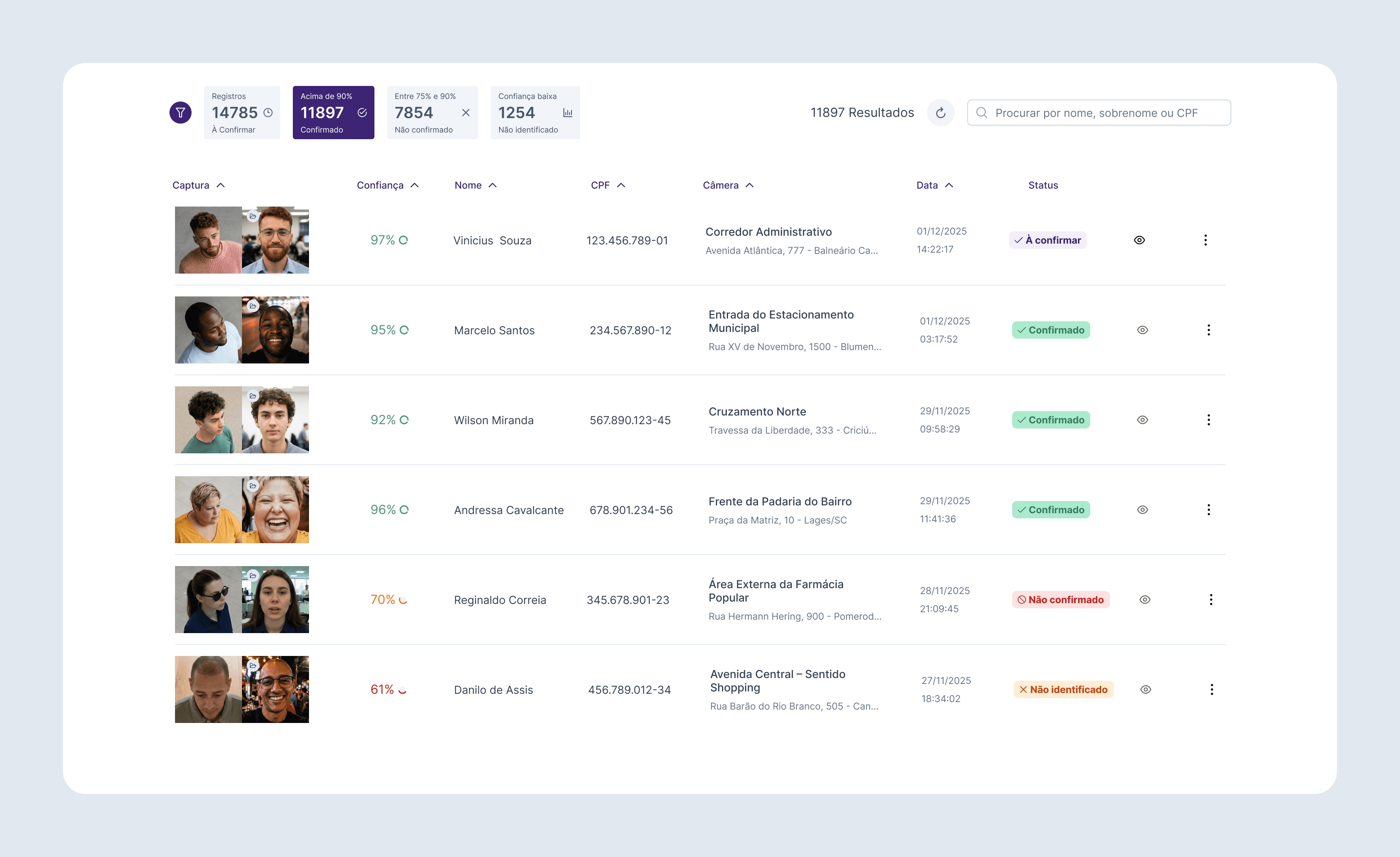Screen dimensions: 1400x857
Task: Toggle eye icon for Reginaldo Correia record
Action: click(x=1144, y=600)
